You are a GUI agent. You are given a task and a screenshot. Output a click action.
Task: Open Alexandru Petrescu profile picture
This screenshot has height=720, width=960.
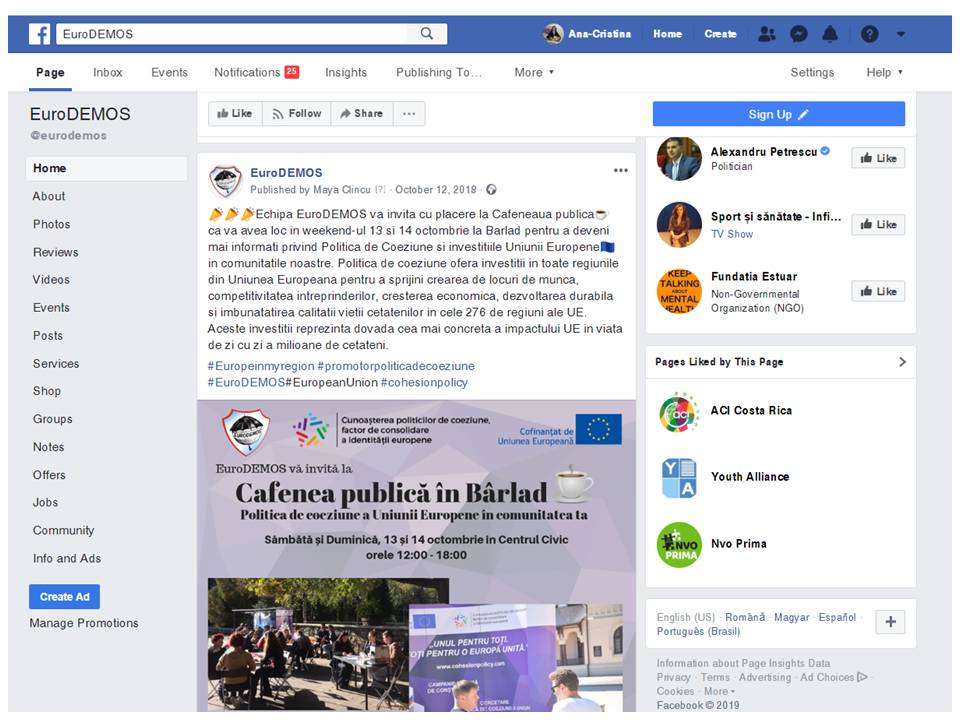coord(679,159)
